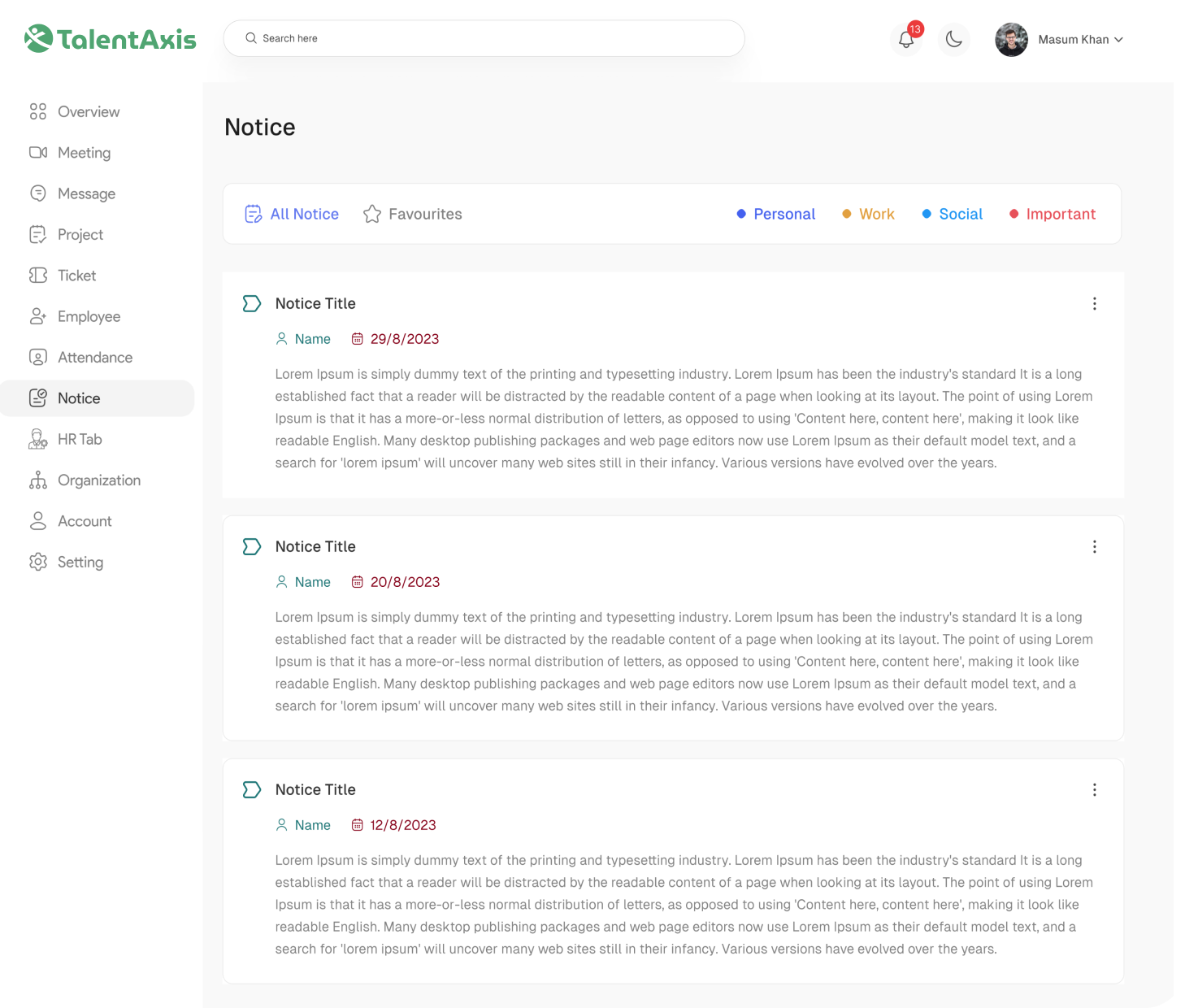Click the calendar icon next to 20/8/2023
Screen dimensions: 1185x1008
click(x=357, y=582)
